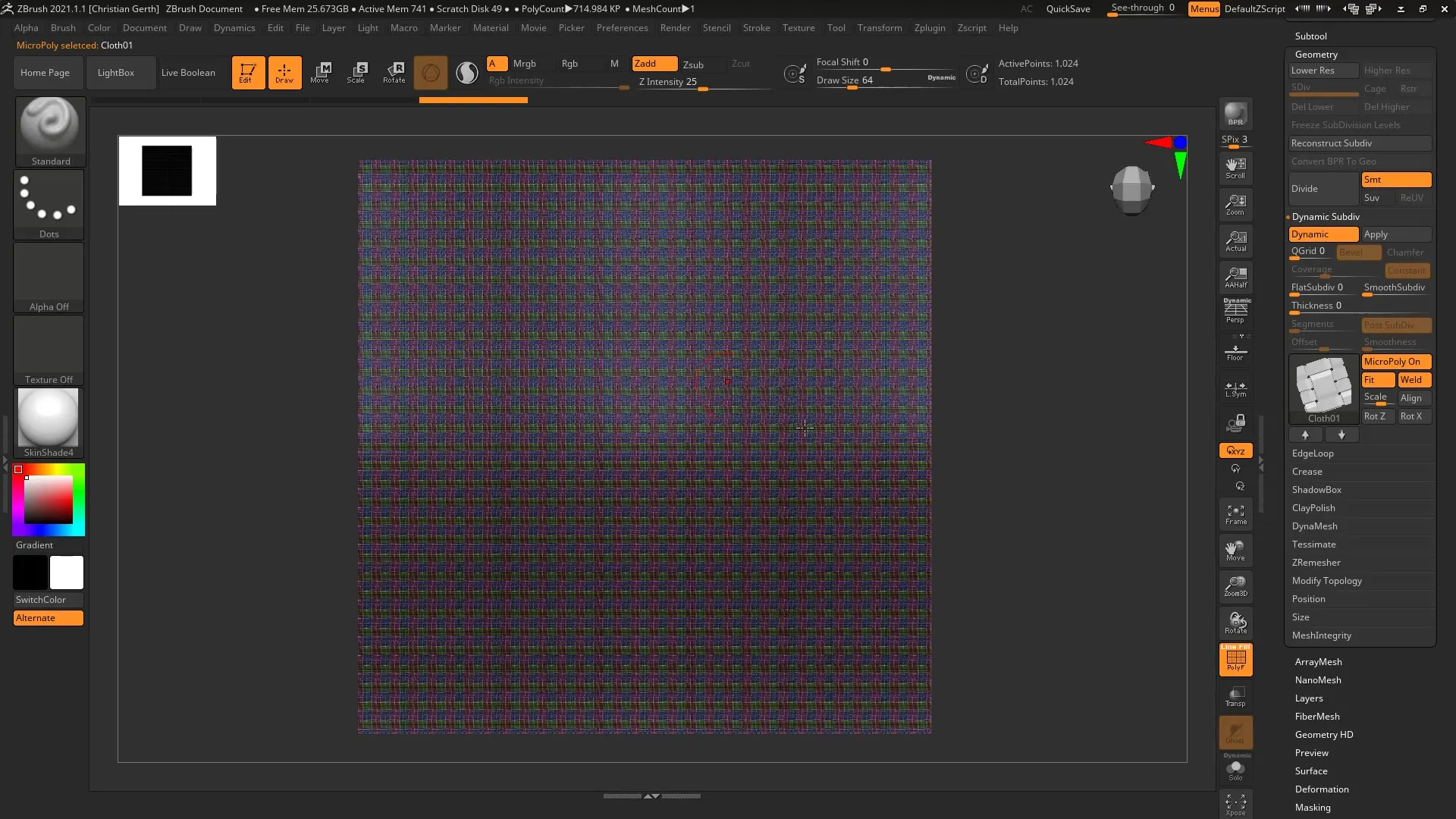Screen dimensions: 1456x819
Task: Pick a color in the color picker square
Action: coord(49,500)
